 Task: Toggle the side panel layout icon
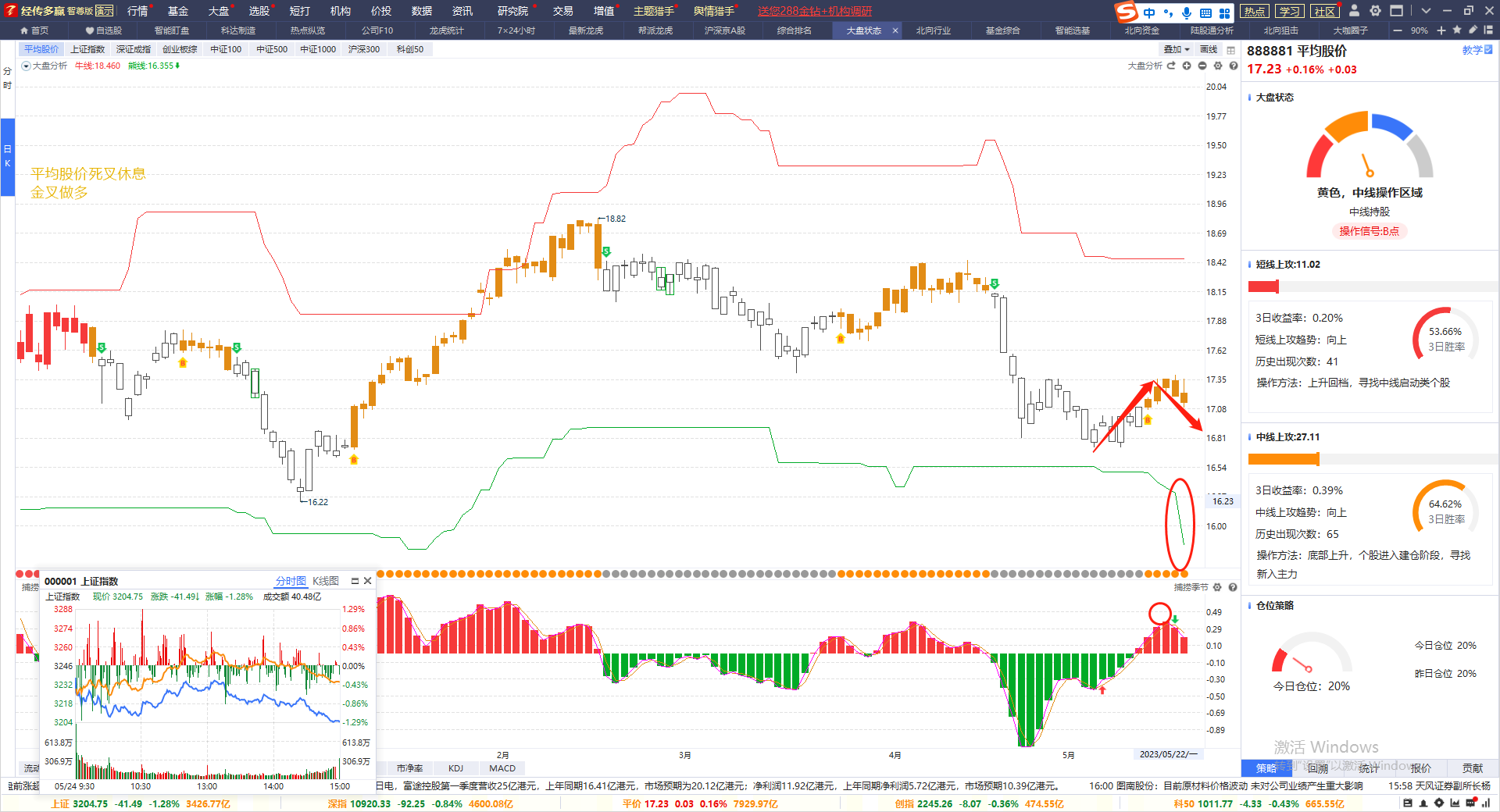(1487, 30)
